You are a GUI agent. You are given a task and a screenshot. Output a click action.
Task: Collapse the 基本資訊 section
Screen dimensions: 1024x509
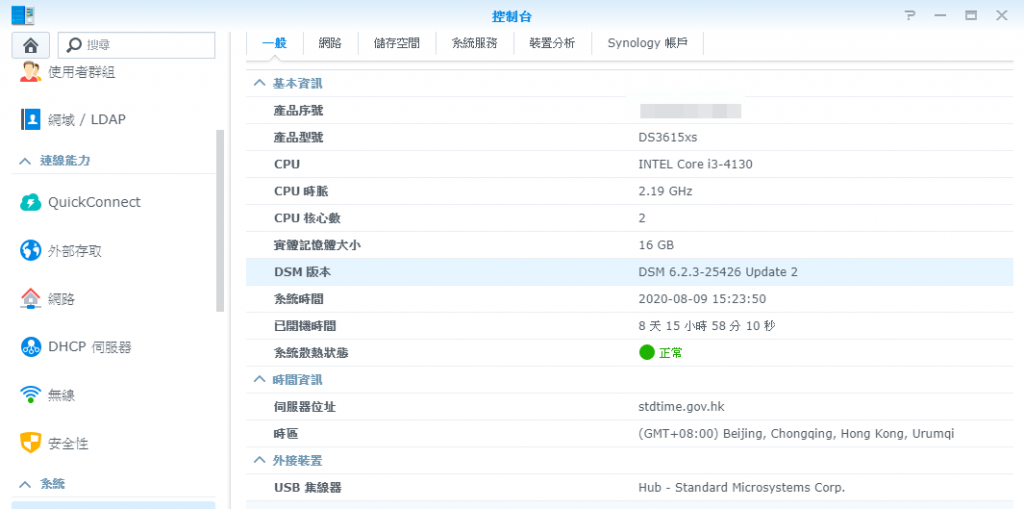click(260, 84)
